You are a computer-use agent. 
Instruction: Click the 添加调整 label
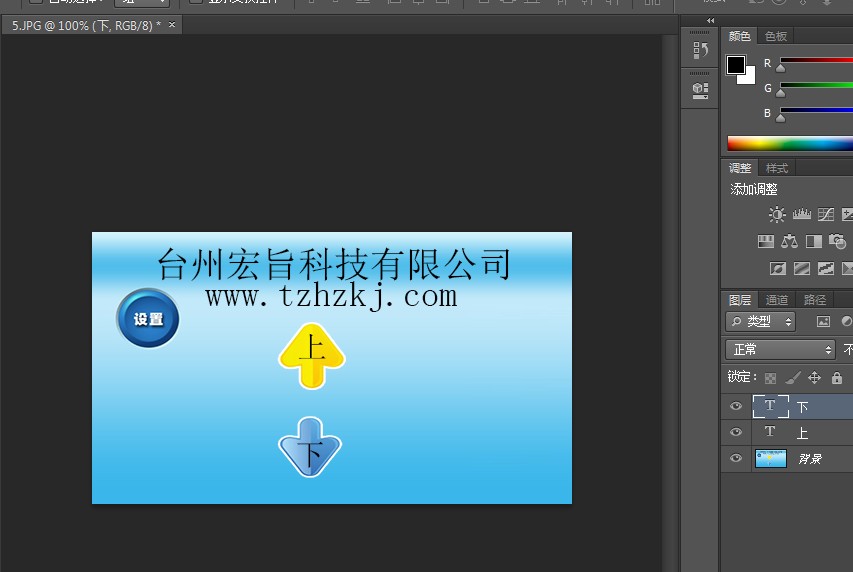754,189
